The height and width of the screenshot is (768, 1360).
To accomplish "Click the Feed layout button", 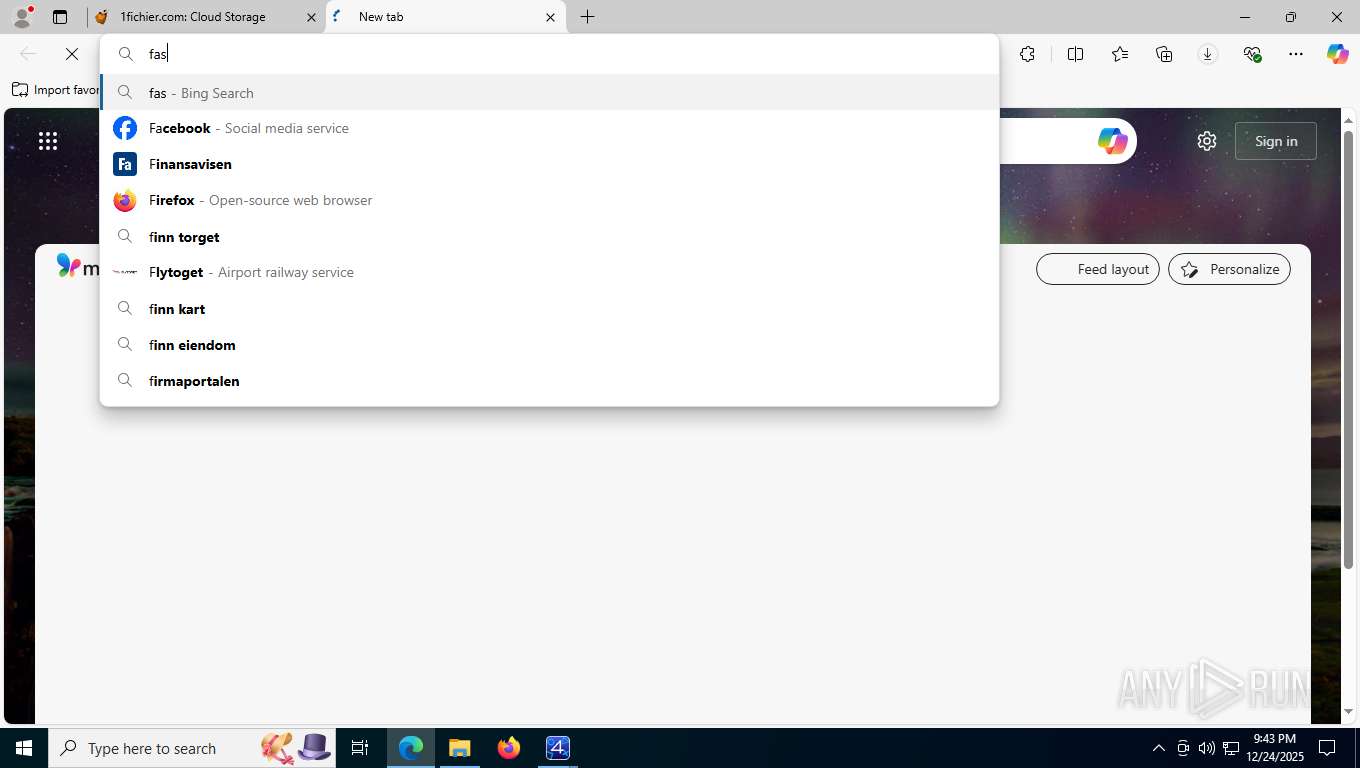I will click(x=1098, y=269).
